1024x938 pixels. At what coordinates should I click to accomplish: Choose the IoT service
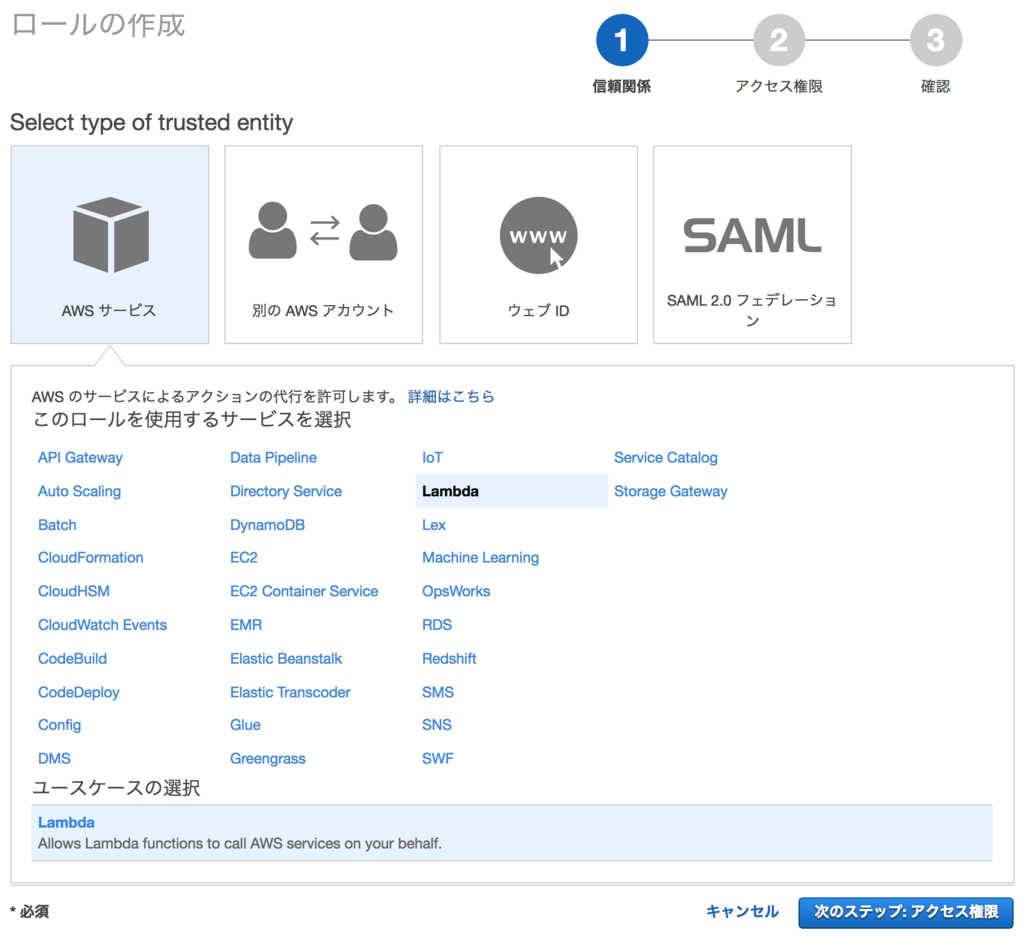[432, 457]
